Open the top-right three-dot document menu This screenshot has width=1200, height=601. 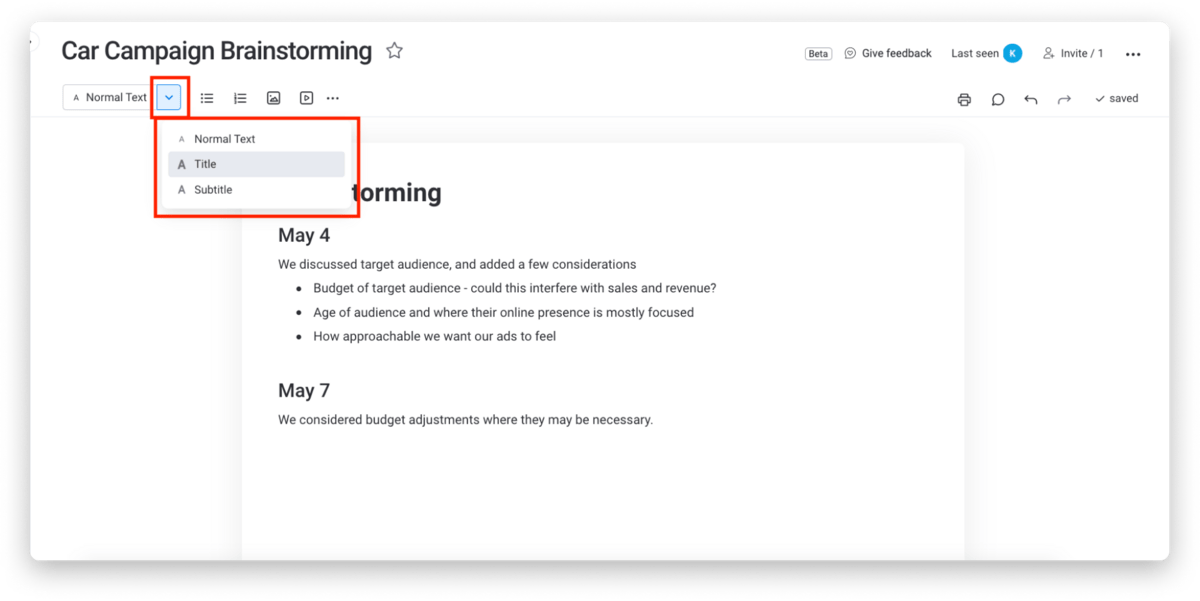click(1133, 54)
